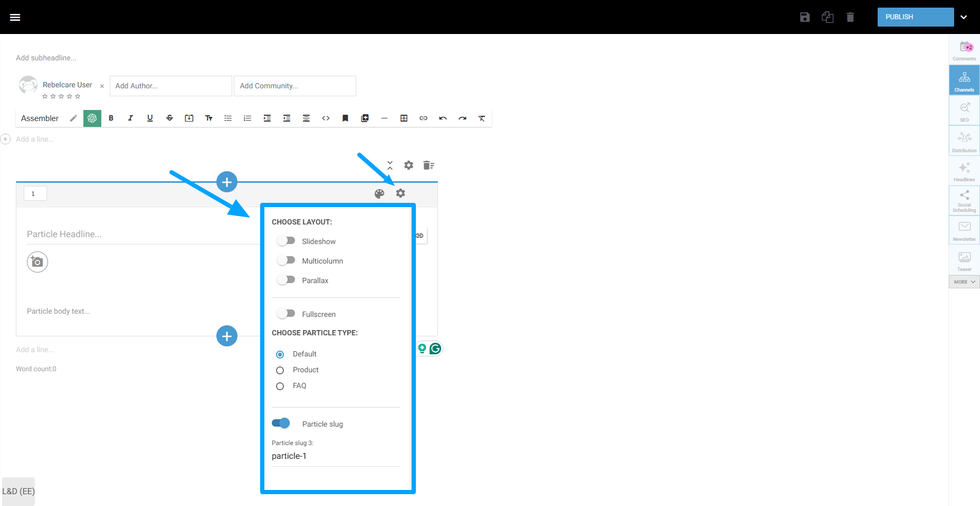
Task: Open the particle color palette icon
Action: 379,193
